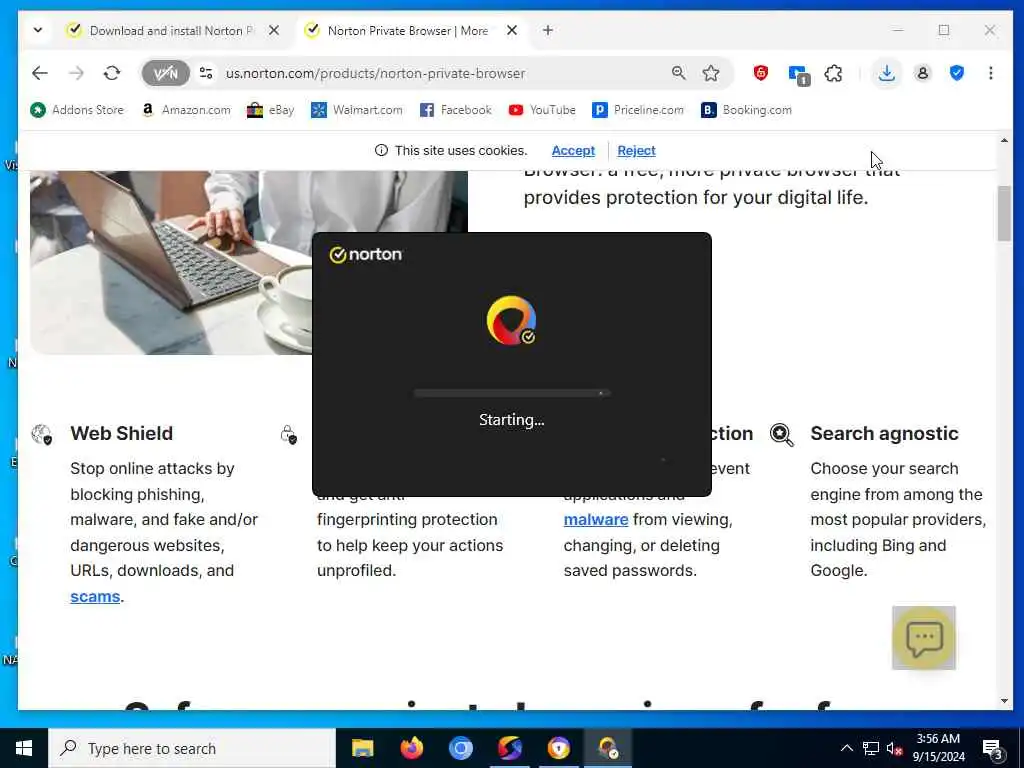
Task: Open the red ad blocker shield extension
Action: point(761,73)
